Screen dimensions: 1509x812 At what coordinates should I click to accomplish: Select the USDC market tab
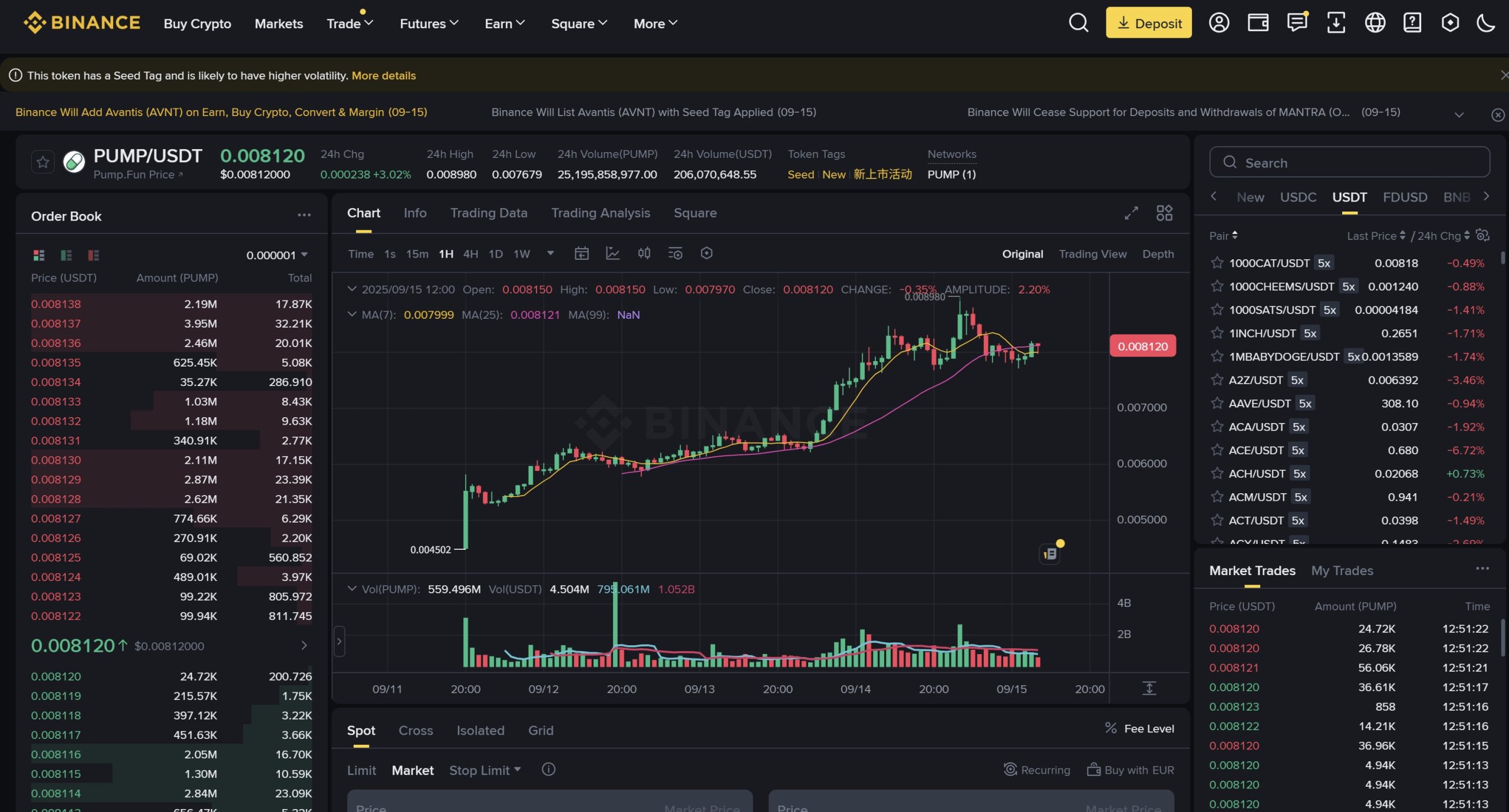[1298, 197]
